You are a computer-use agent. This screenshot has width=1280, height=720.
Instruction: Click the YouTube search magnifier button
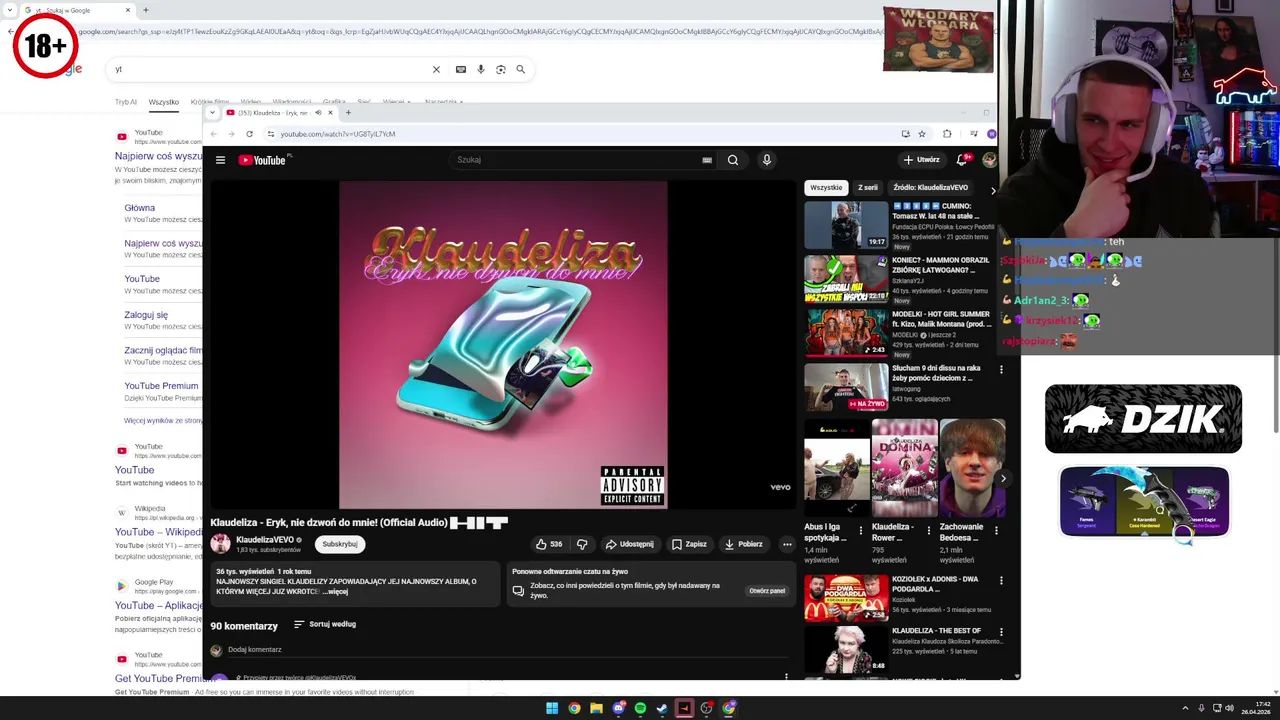coord(733,160)
